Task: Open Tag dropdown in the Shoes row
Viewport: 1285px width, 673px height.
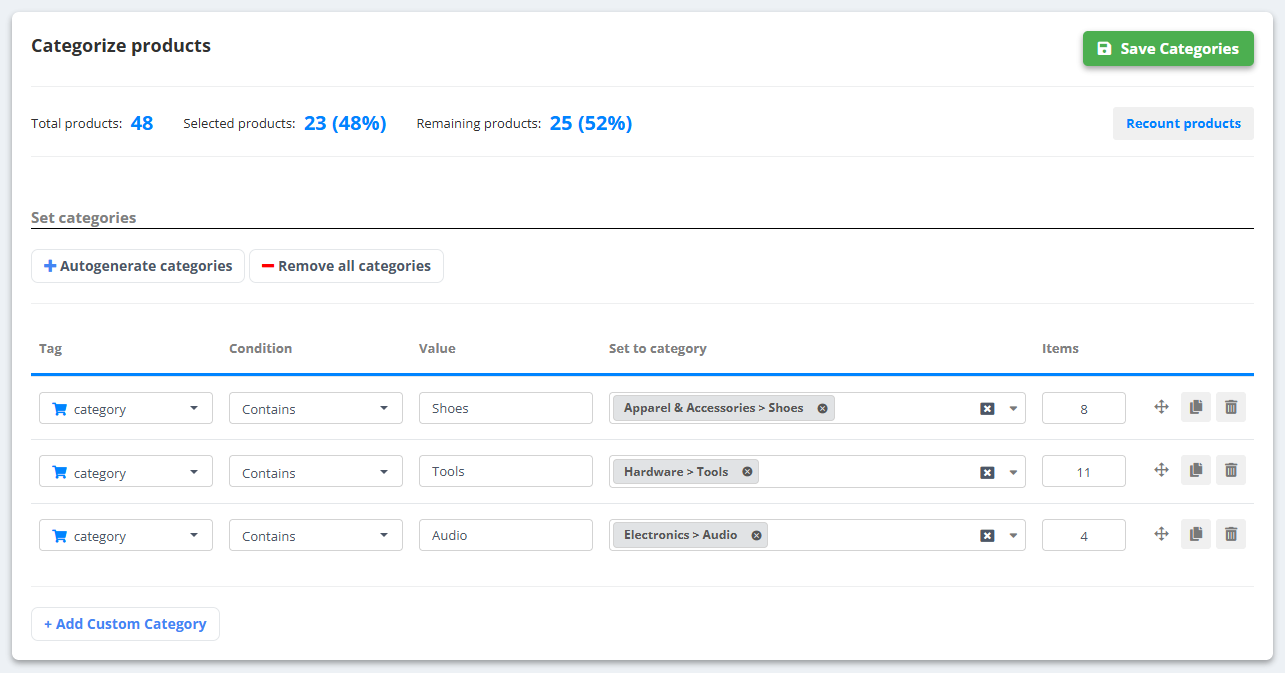Action: (x=126, y=408)
